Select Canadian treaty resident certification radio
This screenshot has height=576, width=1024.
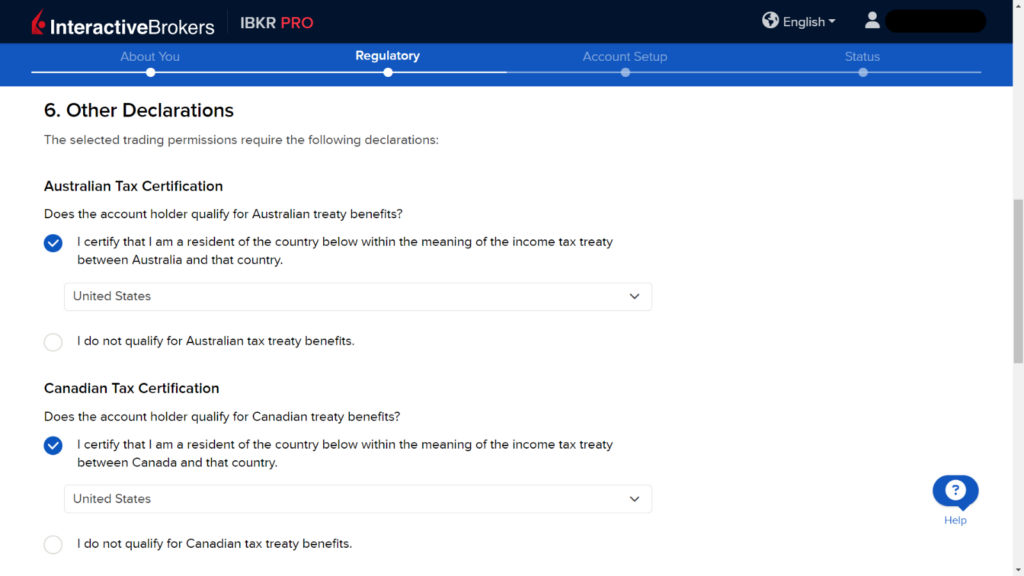pos(53,445)
